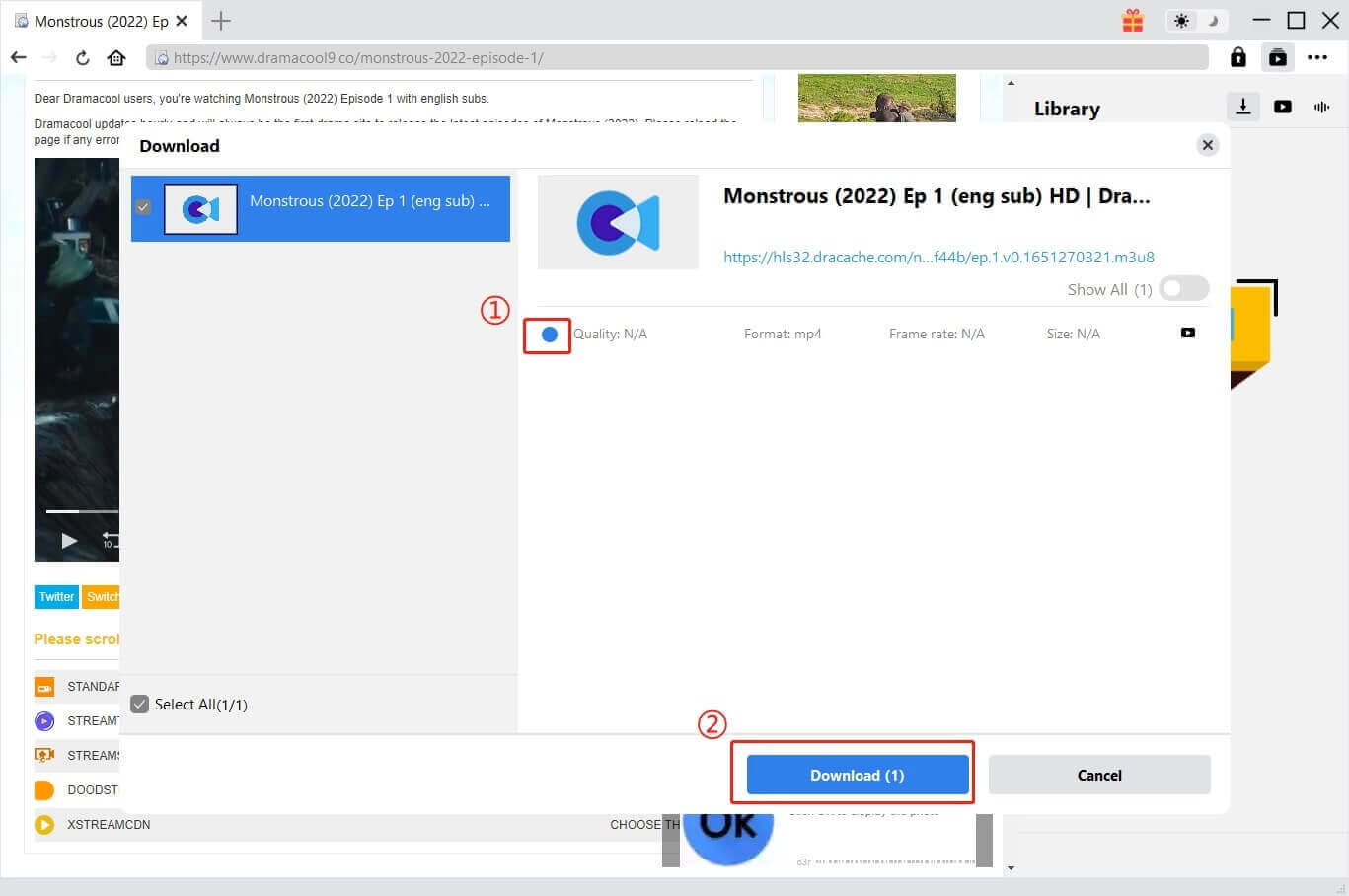Click the Cancel button
Image resolution: width=1349 pixels, height=896 pixels.
click(1098, 775)
